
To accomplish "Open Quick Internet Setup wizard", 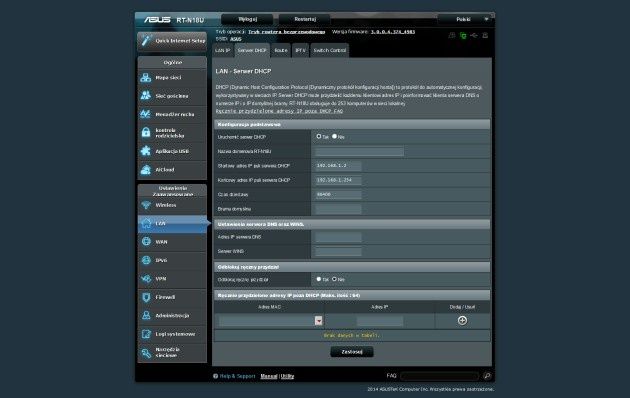I will click(x=172, y=41).
